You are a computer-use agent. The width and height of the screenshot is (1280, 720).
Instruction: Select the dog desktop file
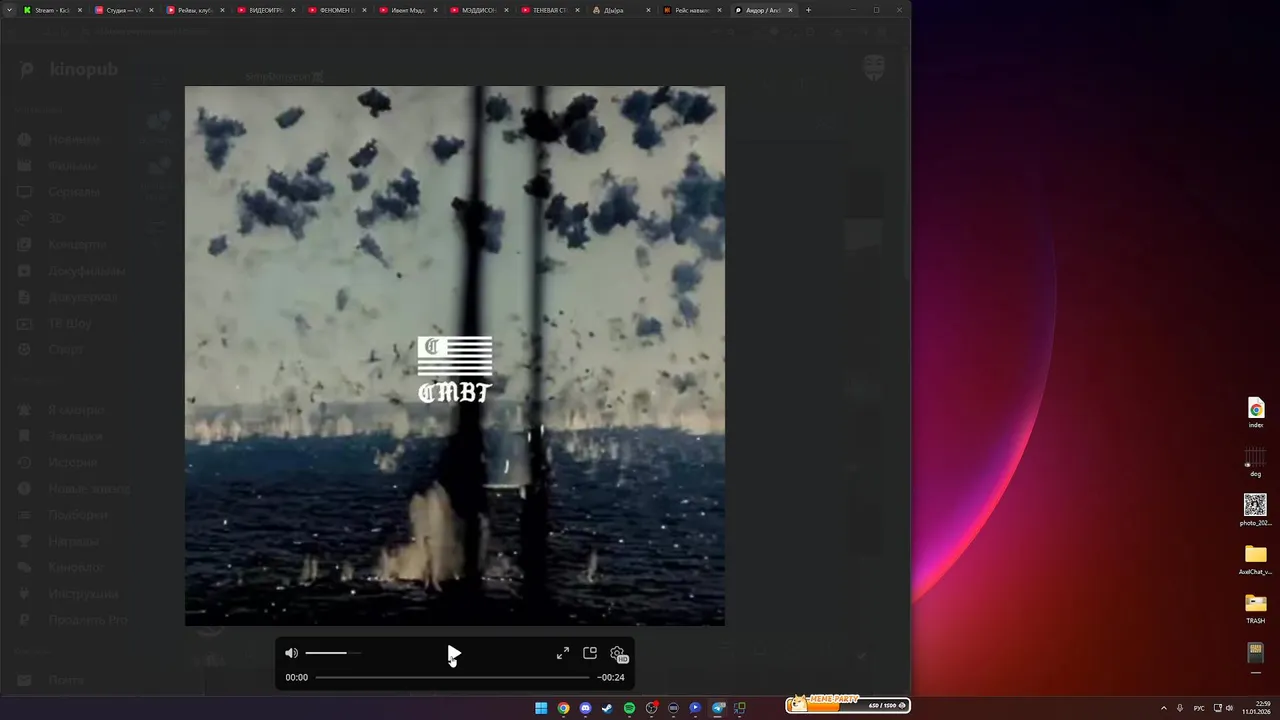click(1256, 461)
